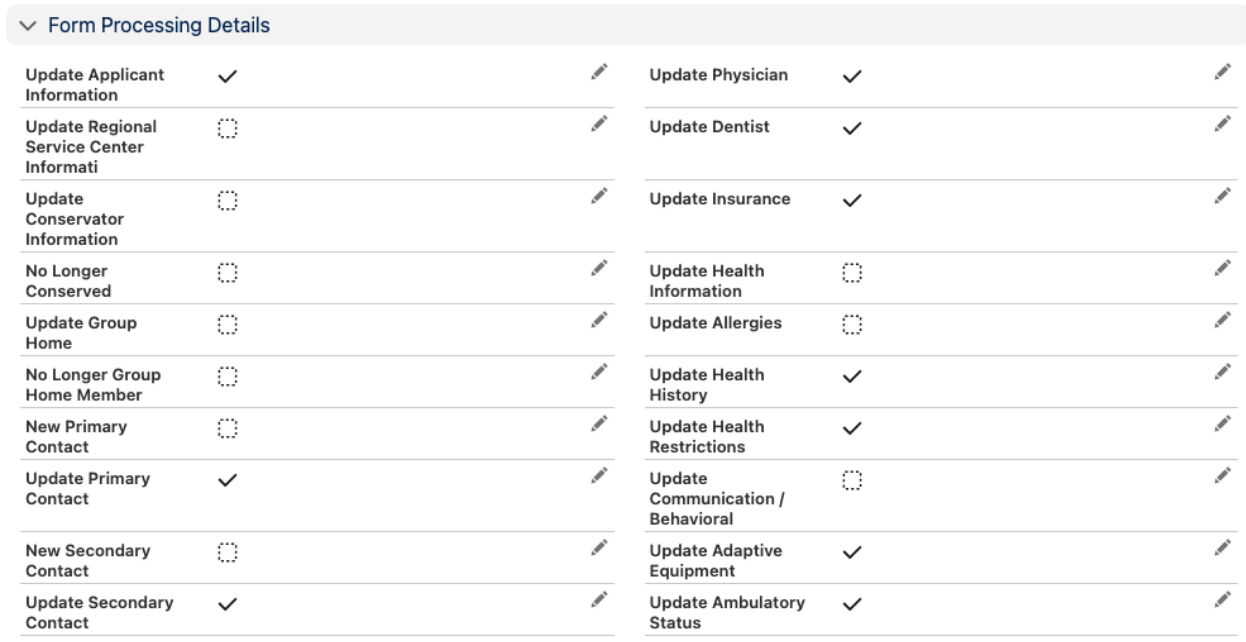The width and height of the screenshot is (1246, 642).
Task: Click pencil icon for Update Ambulatory Status
Action: pos(1222,599)
